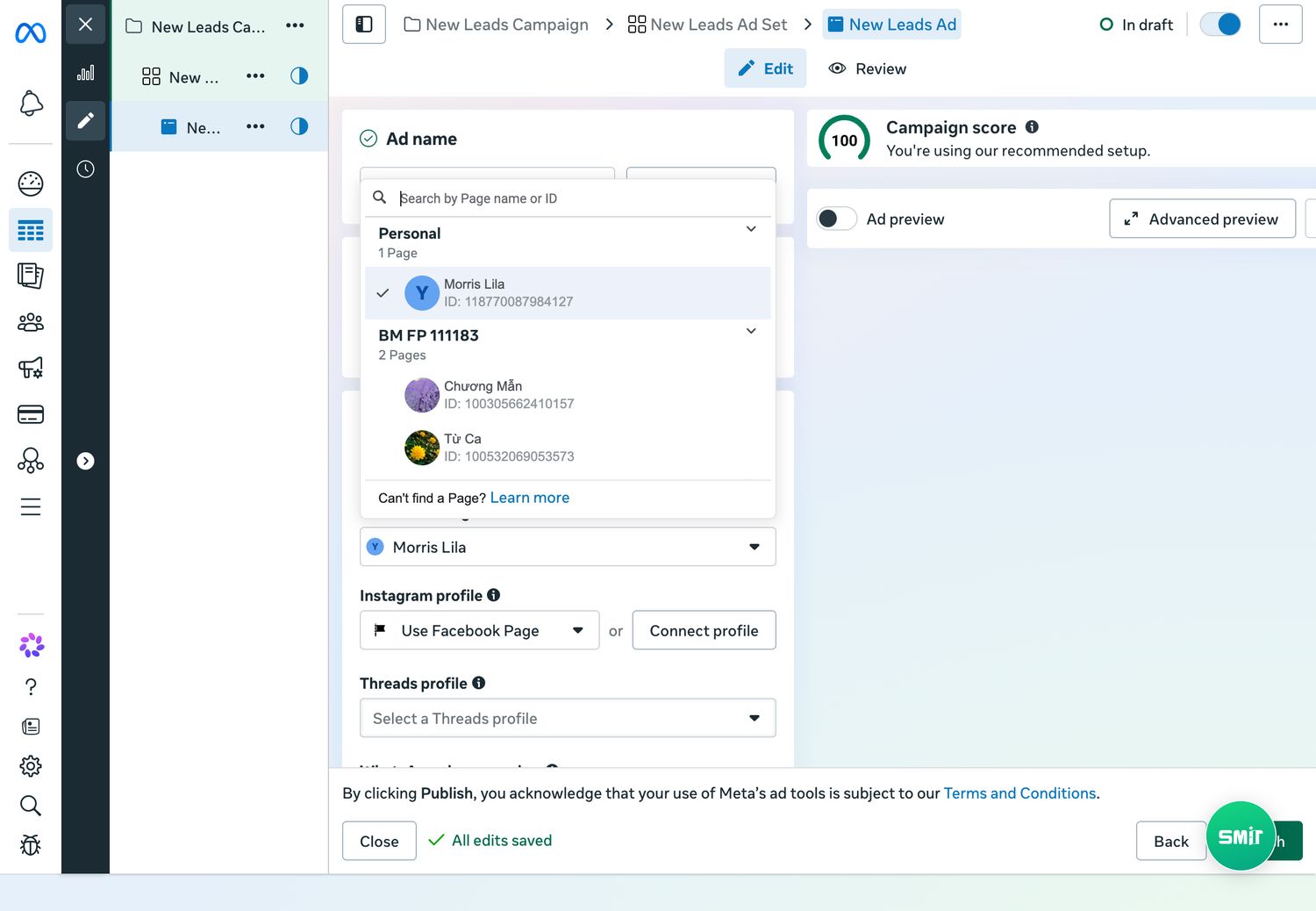Click the campaign score 100 gauge
This screenshot has height=911, width=1316.
coord(844,140)
